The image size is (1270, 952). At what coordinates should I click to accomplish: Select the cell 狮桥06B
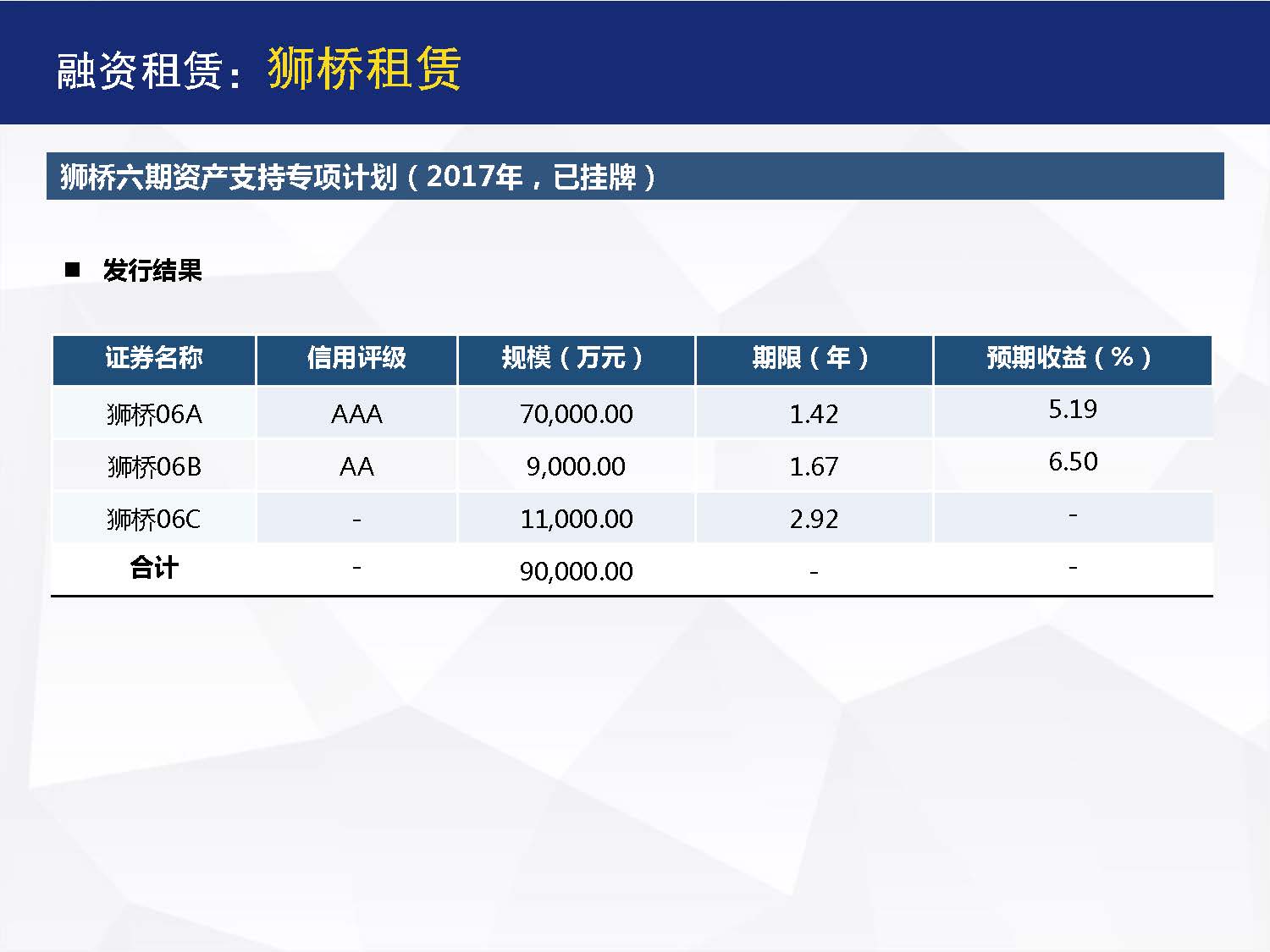[x=154, y=466]
